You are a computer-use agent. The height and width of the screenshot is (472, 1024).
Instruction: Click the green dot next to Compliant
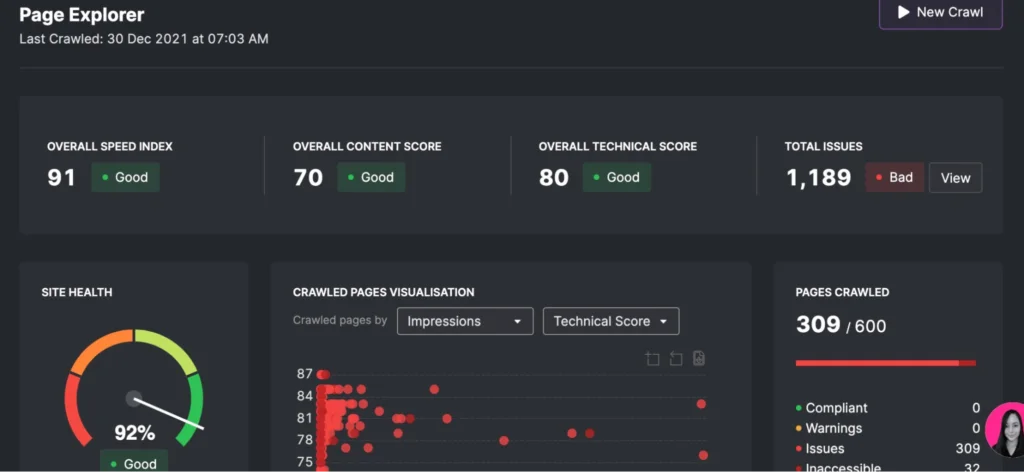coord(798,408)
